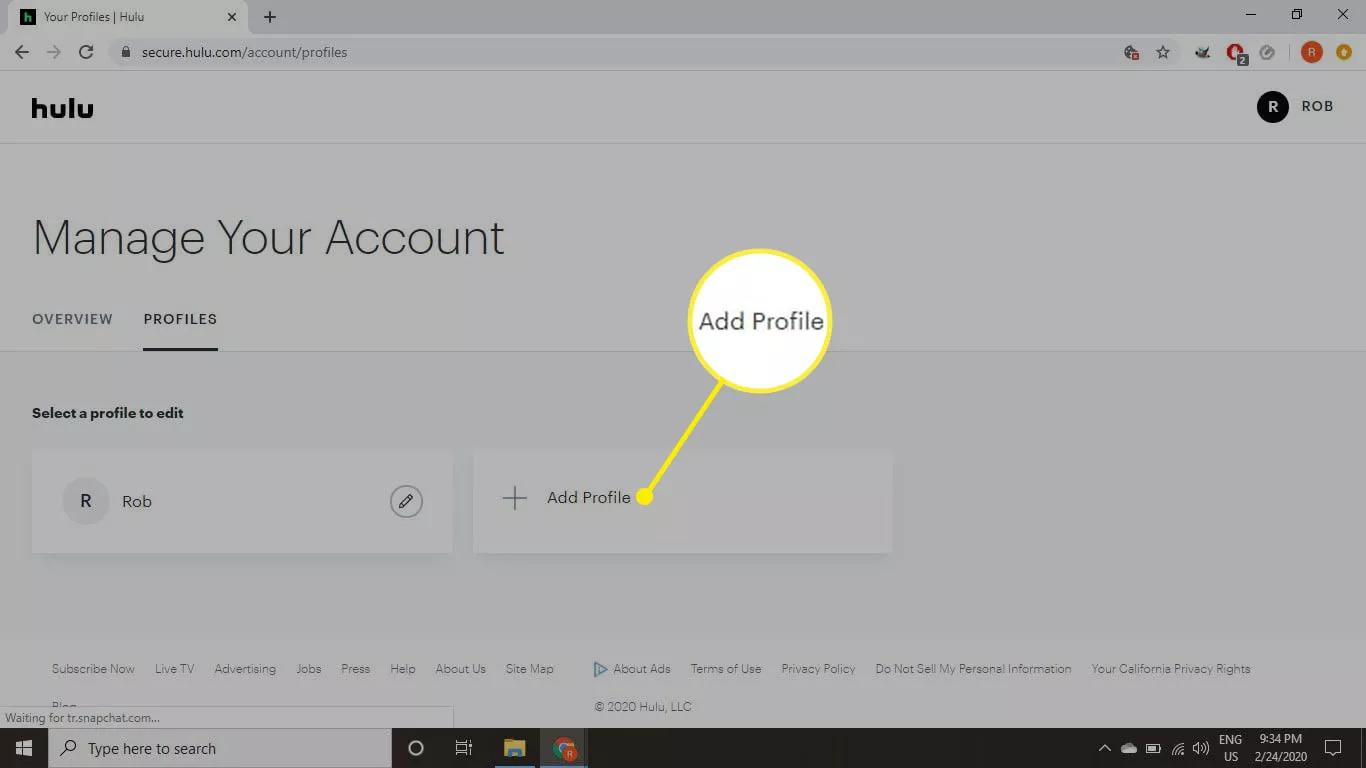Open the About Ads link
The width and height of the screenshot is (1366, 768).
pyautogui.click(x=632, y=669)
